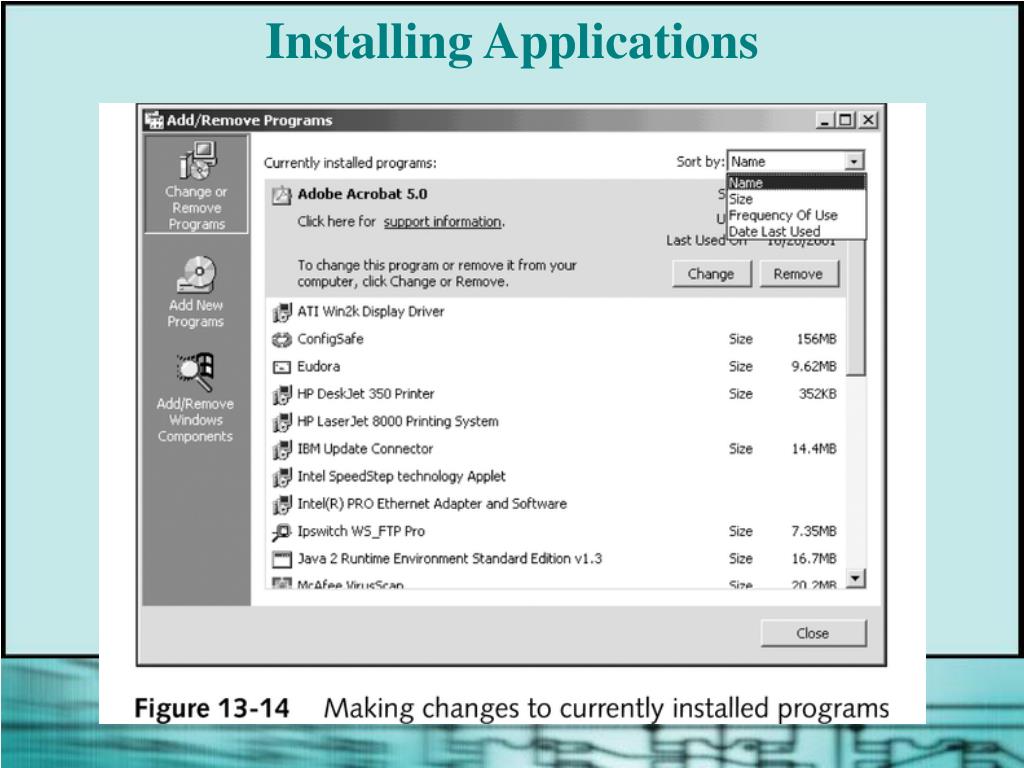Click the Currently installed programs label
The height and width of the screenshot is (768, 1024).
click(350, 163)
